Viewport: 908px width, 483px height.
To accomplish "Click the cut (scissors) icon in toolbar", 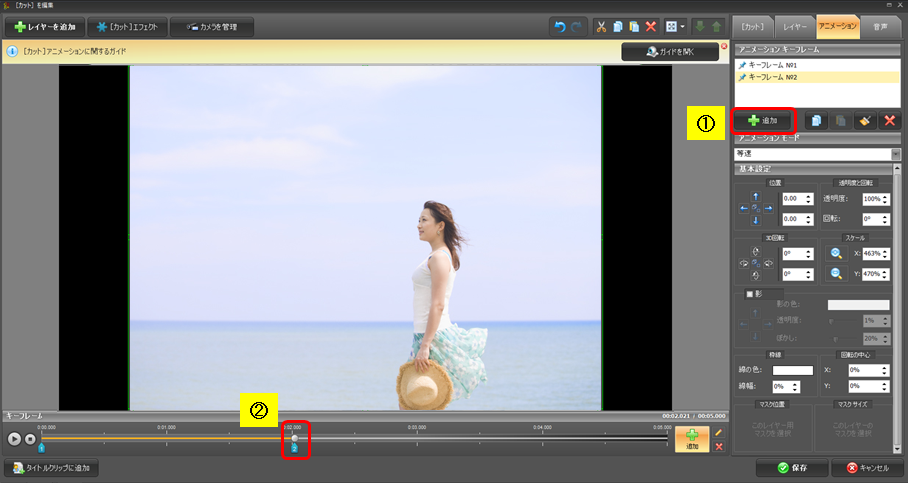I will 602,27.
